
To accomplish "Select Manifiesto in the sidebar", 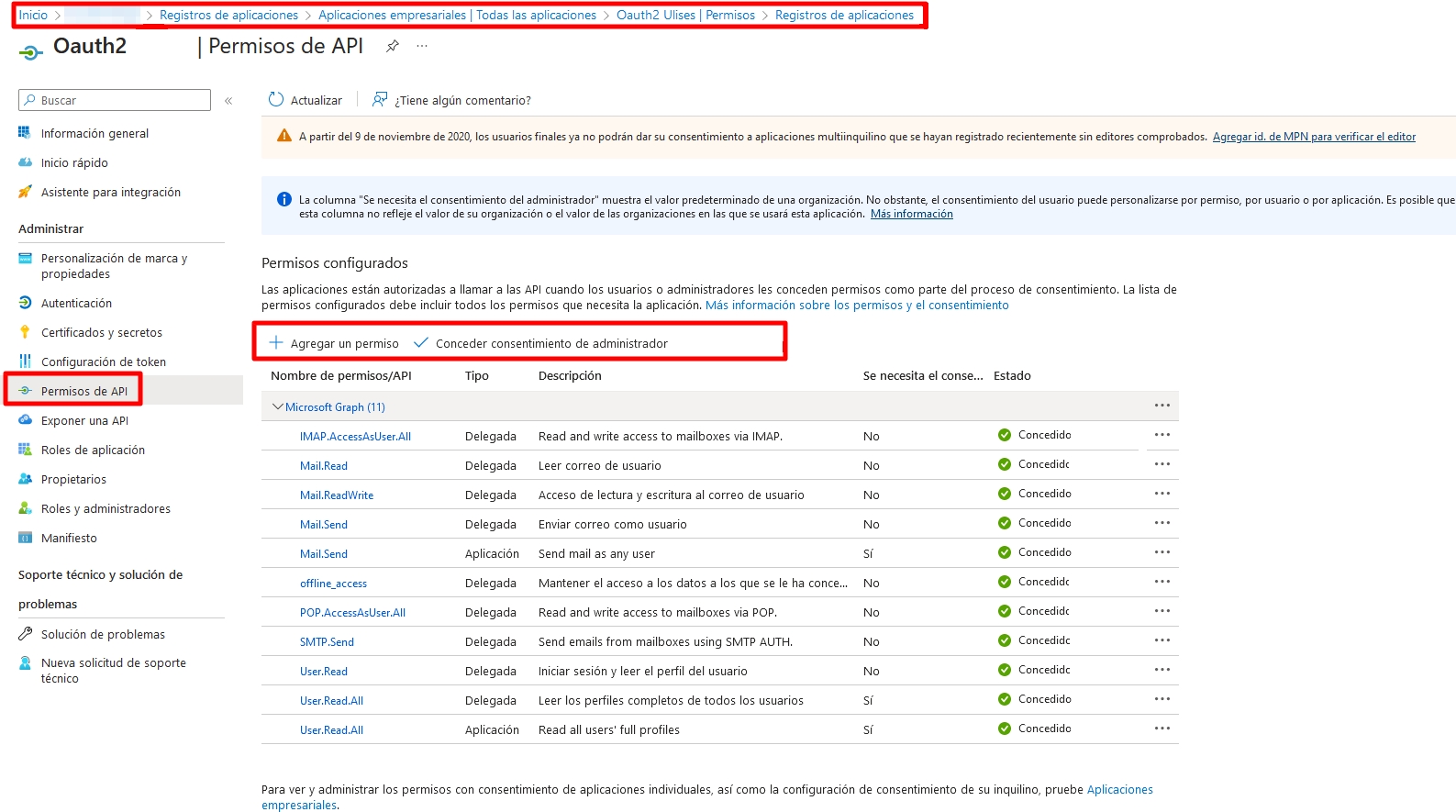I will click(69, 539).
